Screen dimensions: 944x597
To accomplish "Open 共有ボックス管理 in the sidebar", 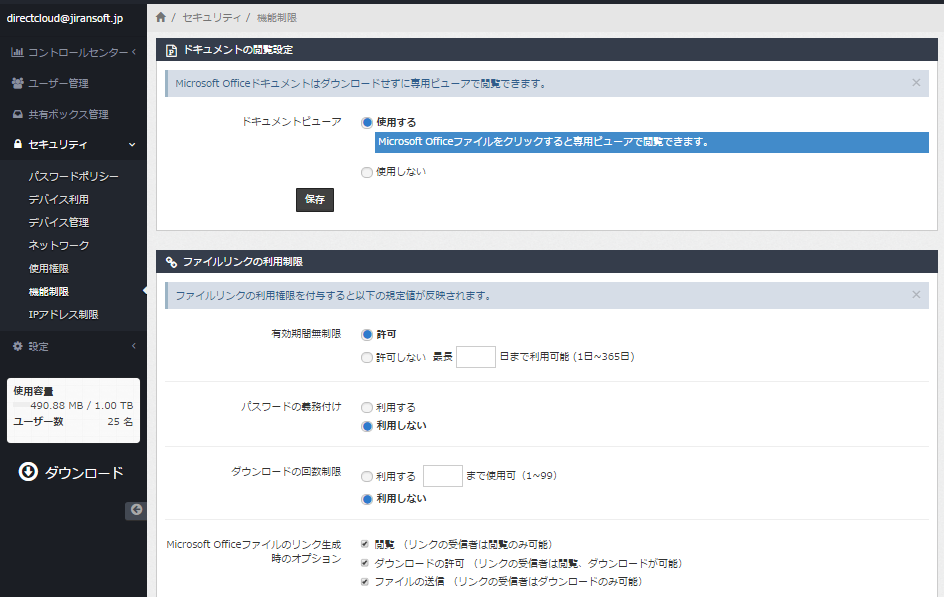I will click(68, 114).
